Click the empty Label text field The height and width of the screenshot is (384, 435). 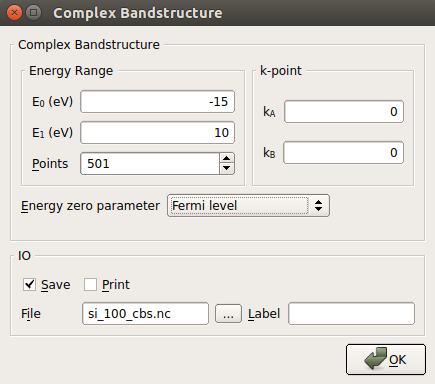point(351,314)
